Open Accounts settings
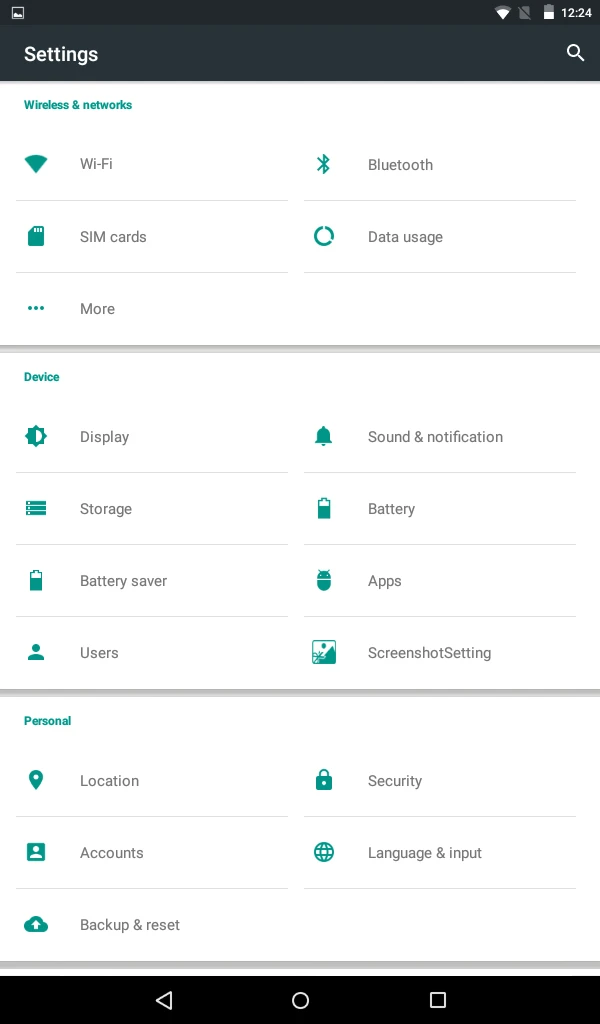 (x=151, y=852)
